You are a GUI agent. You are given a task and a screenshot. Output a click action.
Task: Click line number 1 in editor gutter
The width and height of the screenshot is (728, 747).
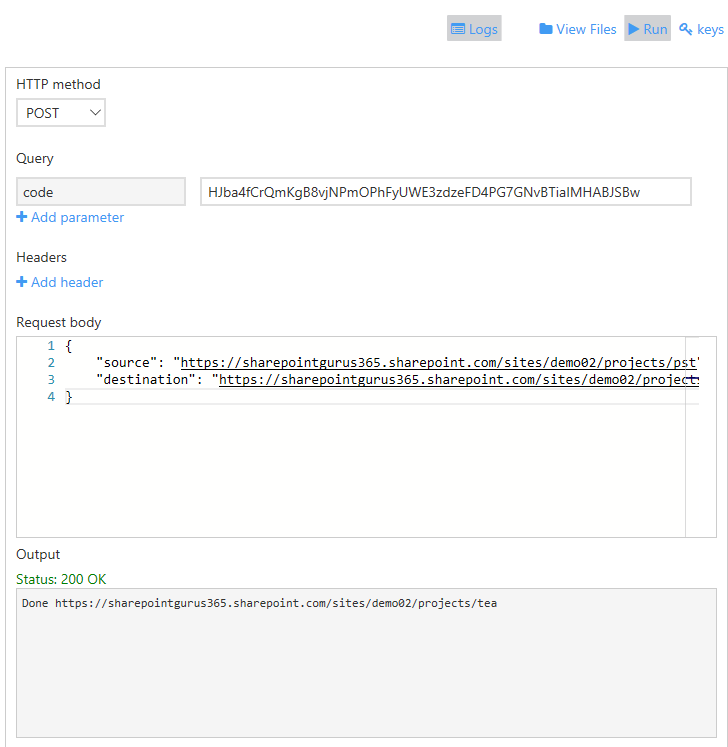click(50, 345)
